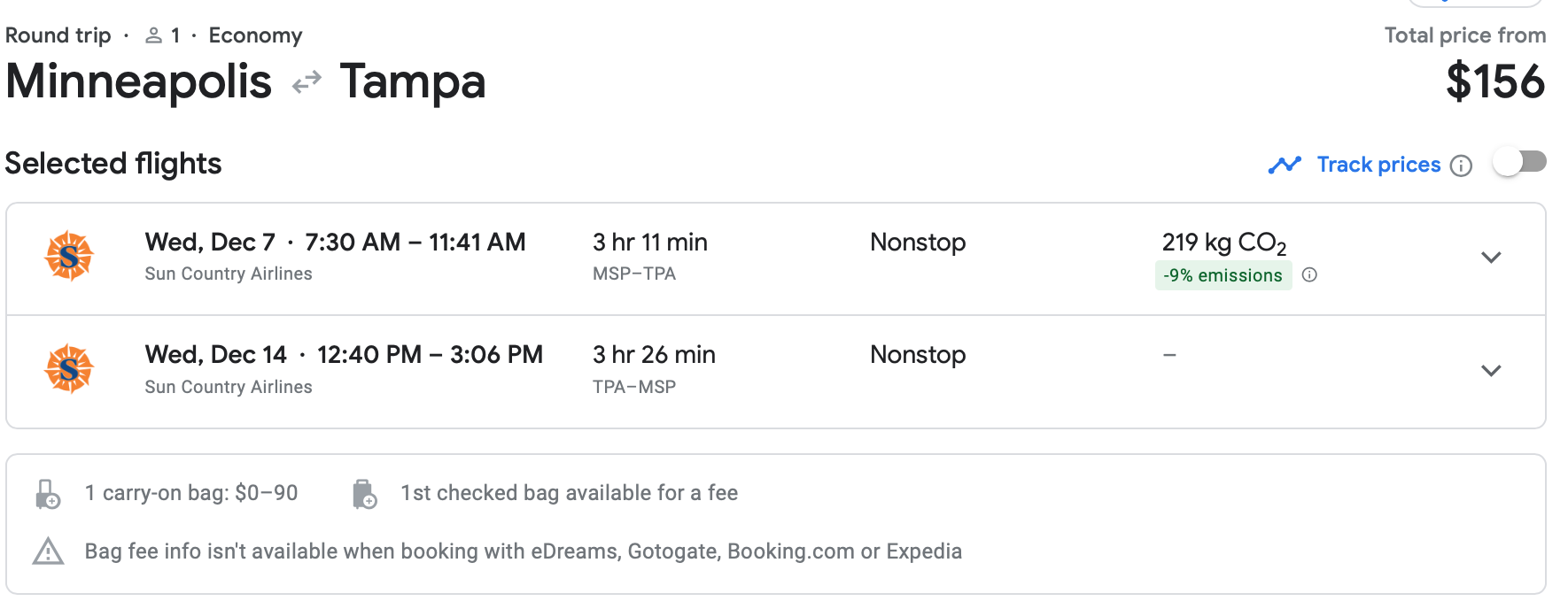Viewport: 1568px width, 609px height.
Task: Click the checked bag icon
Action: (363, 494)
